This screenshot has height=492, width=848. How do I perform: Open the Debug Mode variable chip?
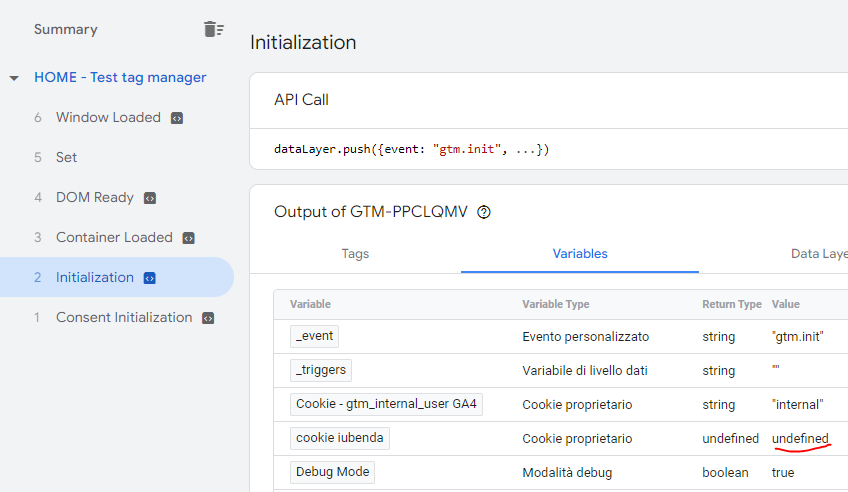click(x=333, y=472)
